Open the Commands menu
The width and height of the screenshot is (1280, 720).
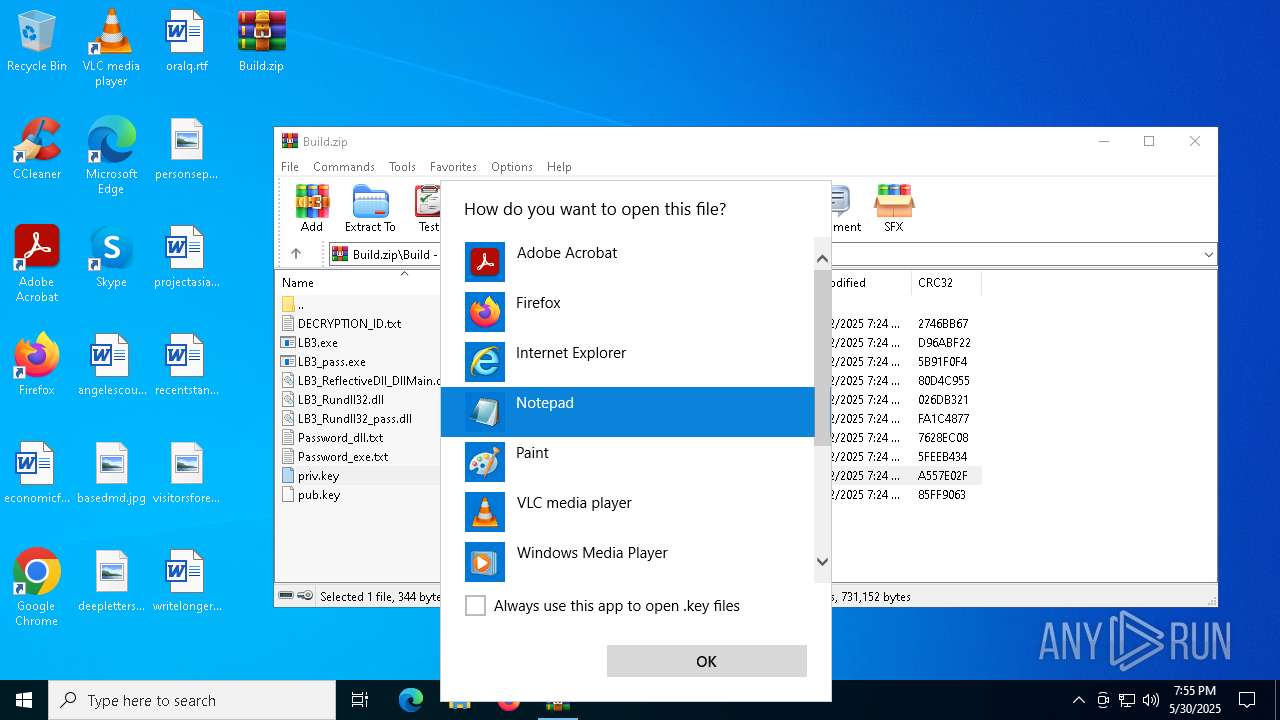(x=344, y=167)
